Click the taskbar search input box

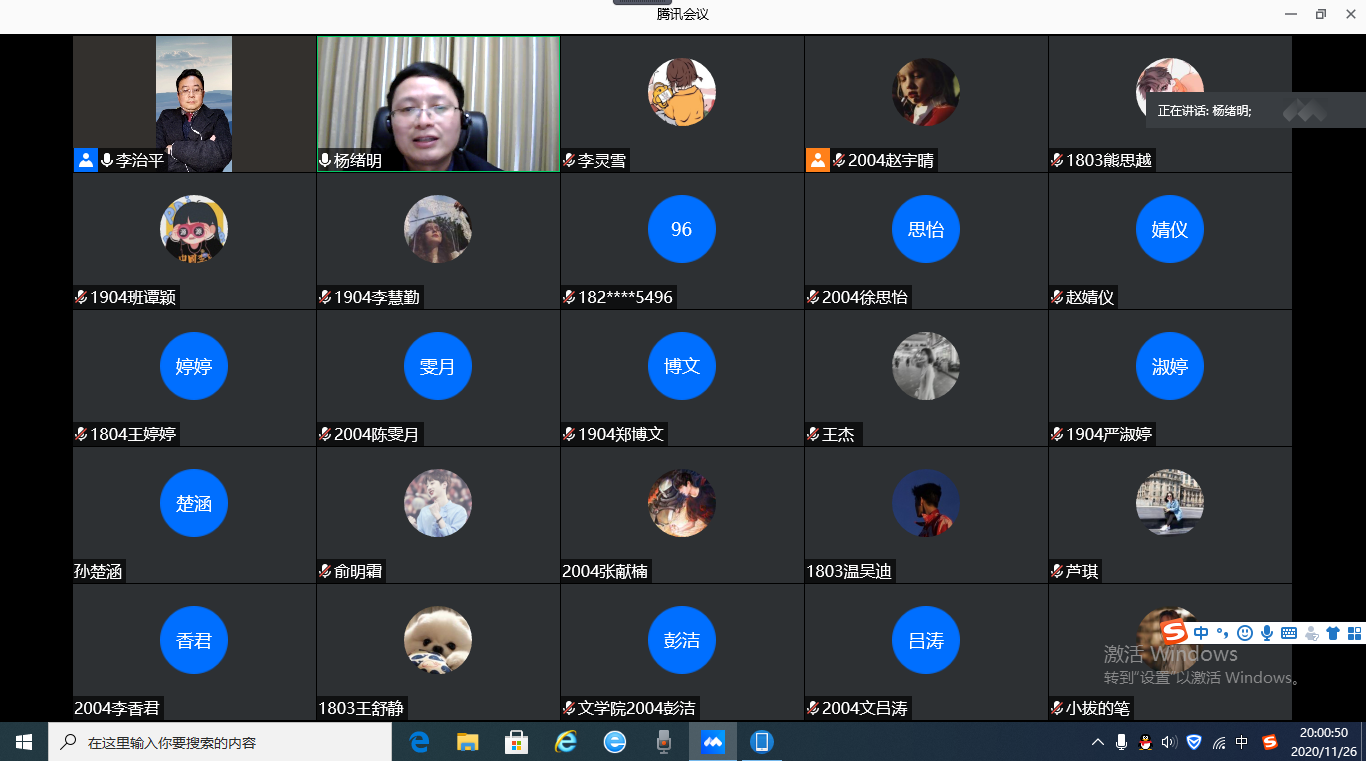[220, 742]
